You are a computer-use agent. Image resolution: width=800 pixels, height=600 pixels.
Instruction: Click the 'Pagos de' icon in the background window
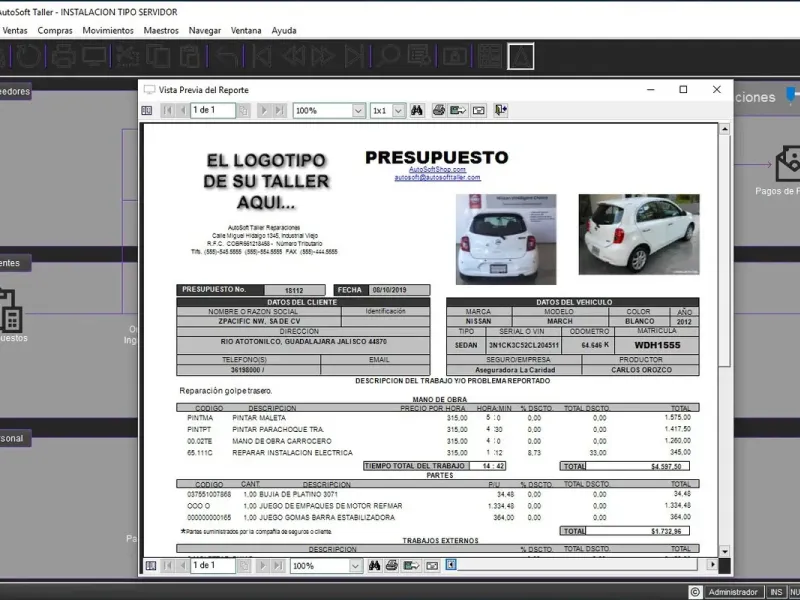[x=786, y=166]
